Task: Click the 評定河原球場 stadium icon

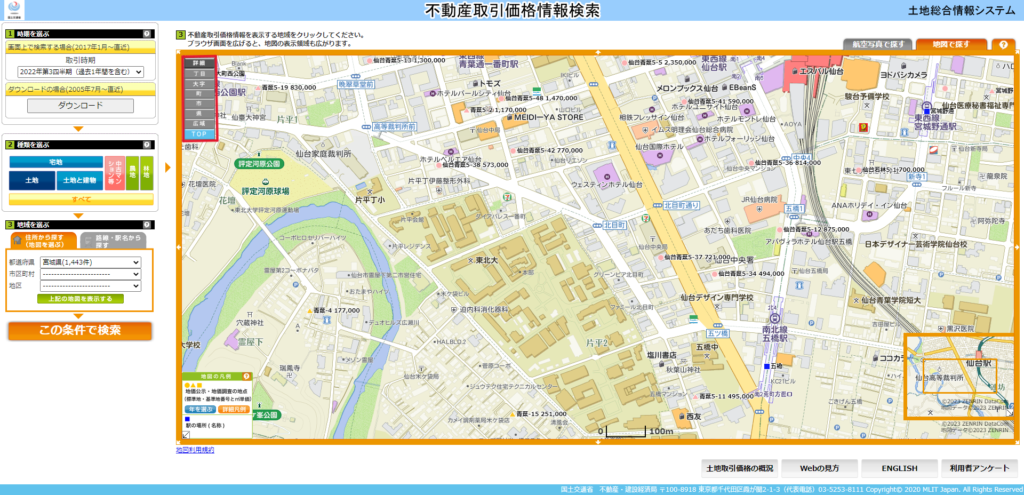Action: click(265, 182)
